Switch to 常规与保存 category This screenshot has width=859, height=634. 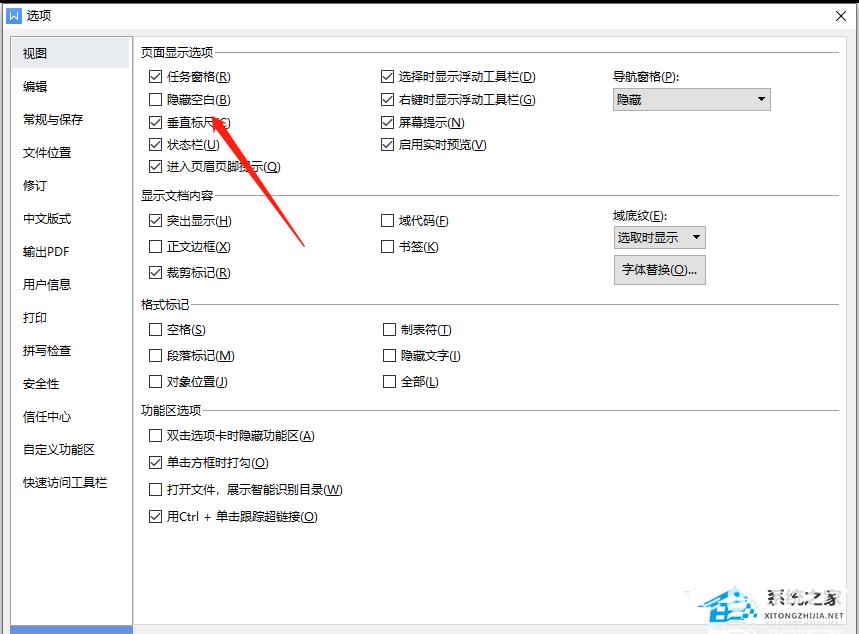70,119
